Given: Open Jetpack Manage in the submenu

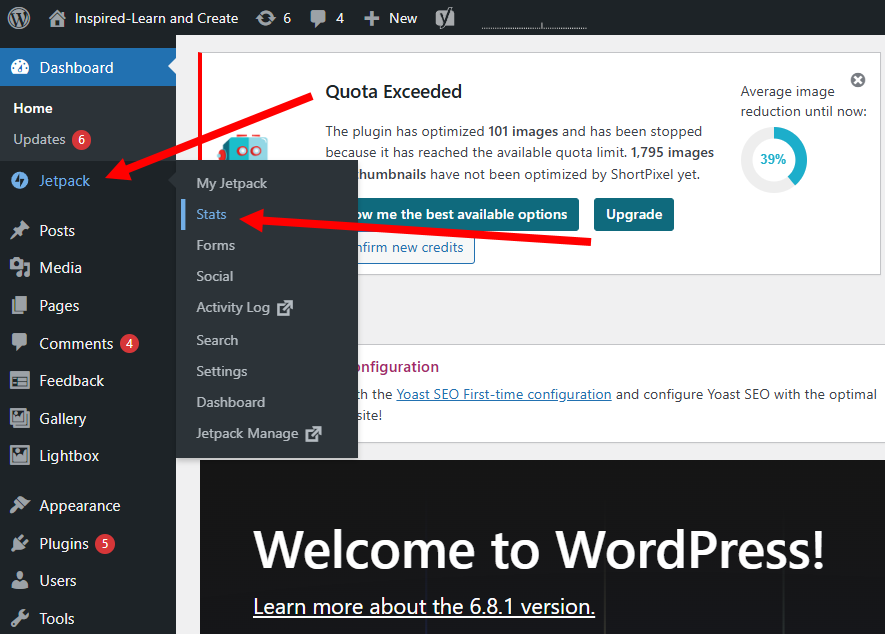Looking at the screenshot, I should coord(247,434).
